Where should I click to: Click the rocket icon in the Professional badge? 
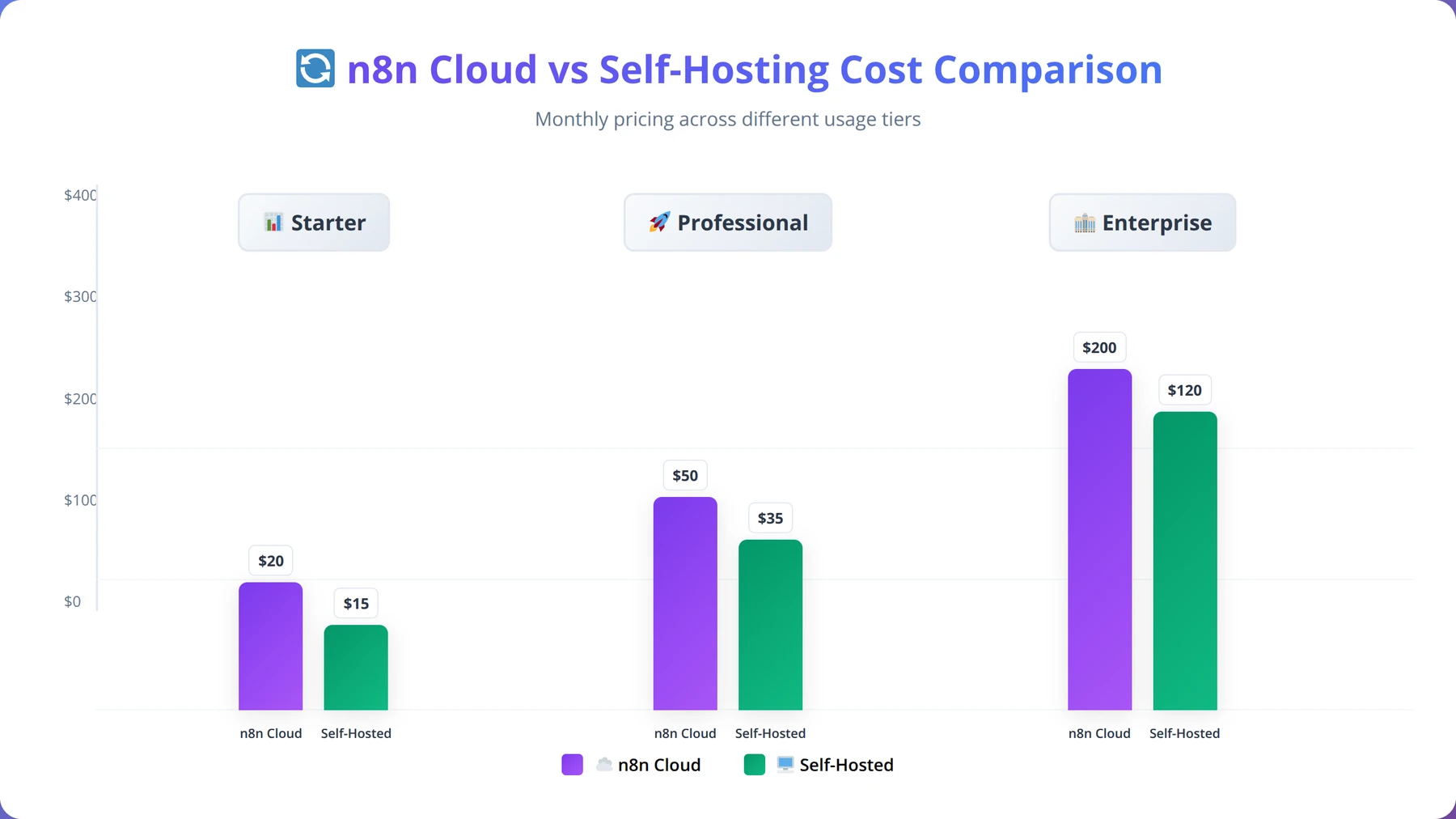[659, 223]
